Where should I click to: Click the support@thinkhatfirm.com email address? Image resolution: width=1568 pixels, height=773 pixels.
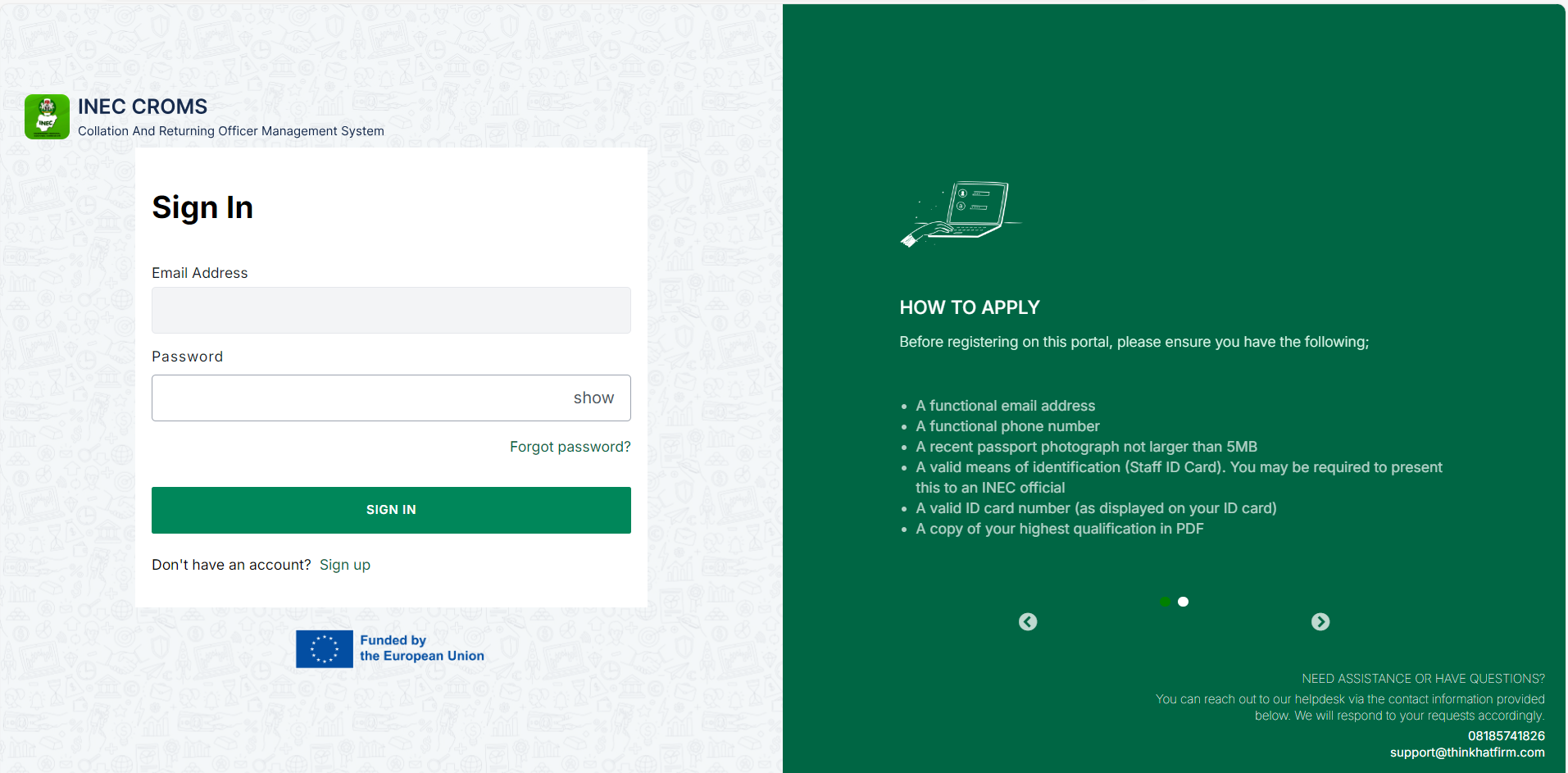(1467, 753)
